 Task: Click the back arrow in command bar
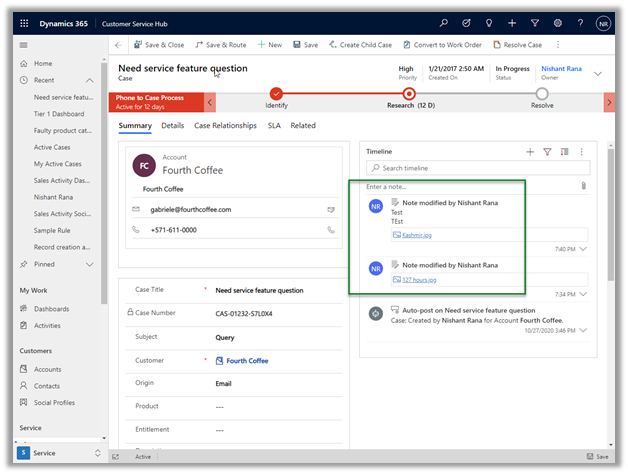point(118,45)
